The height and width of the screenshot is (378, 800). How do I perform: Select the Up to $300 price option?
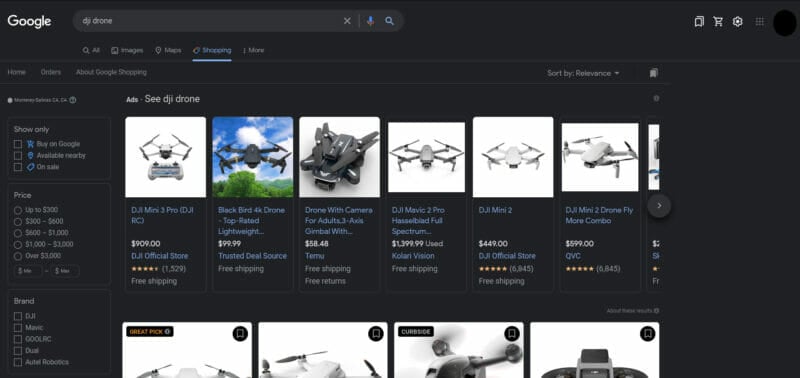[x=18, y=210]
